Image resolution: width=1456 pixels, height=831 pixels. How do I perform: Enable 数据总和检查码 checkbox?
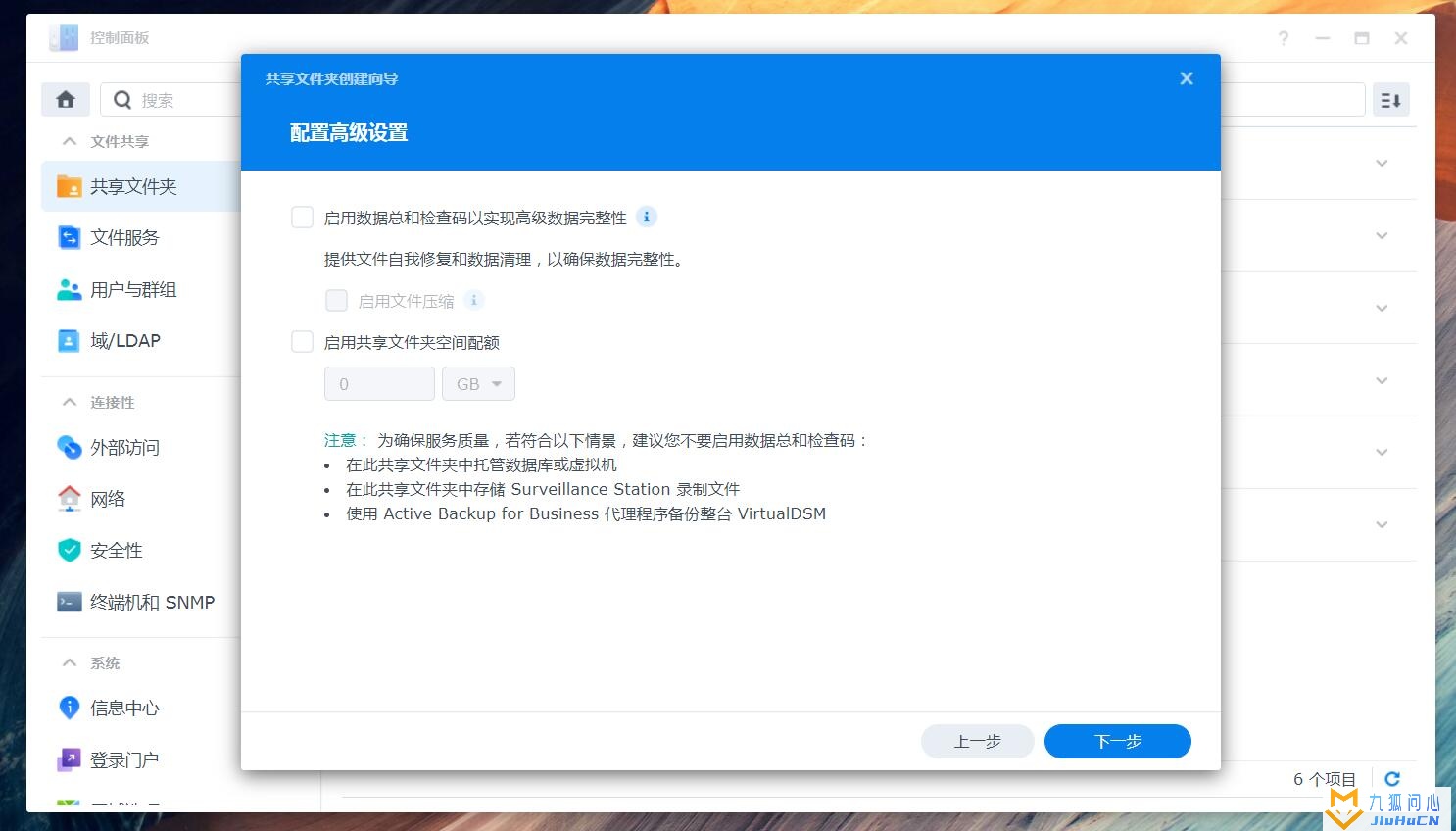pos(302,217)
